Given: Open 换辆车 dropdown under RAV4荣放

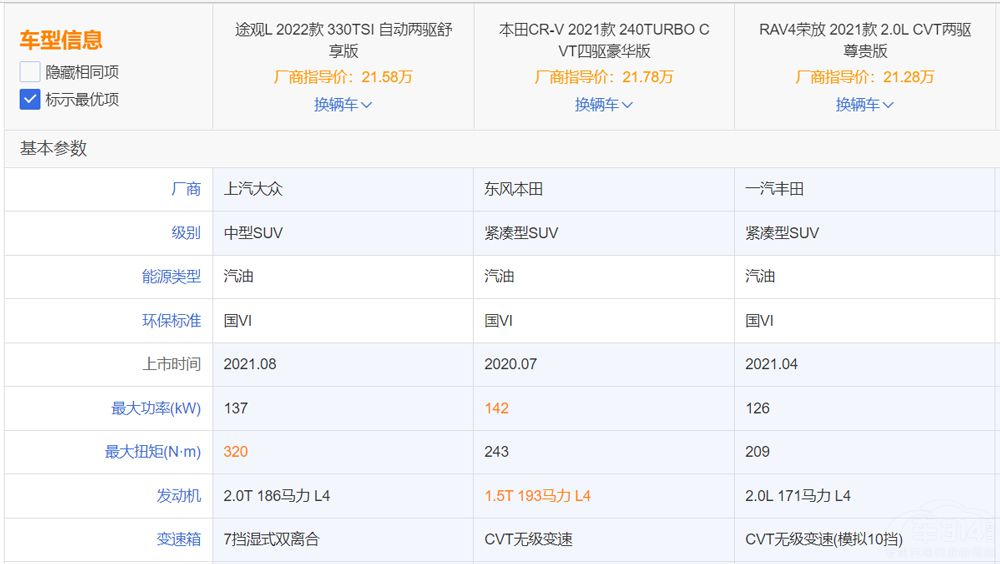Looking at the screenshot, I should (x=865, y=104).
